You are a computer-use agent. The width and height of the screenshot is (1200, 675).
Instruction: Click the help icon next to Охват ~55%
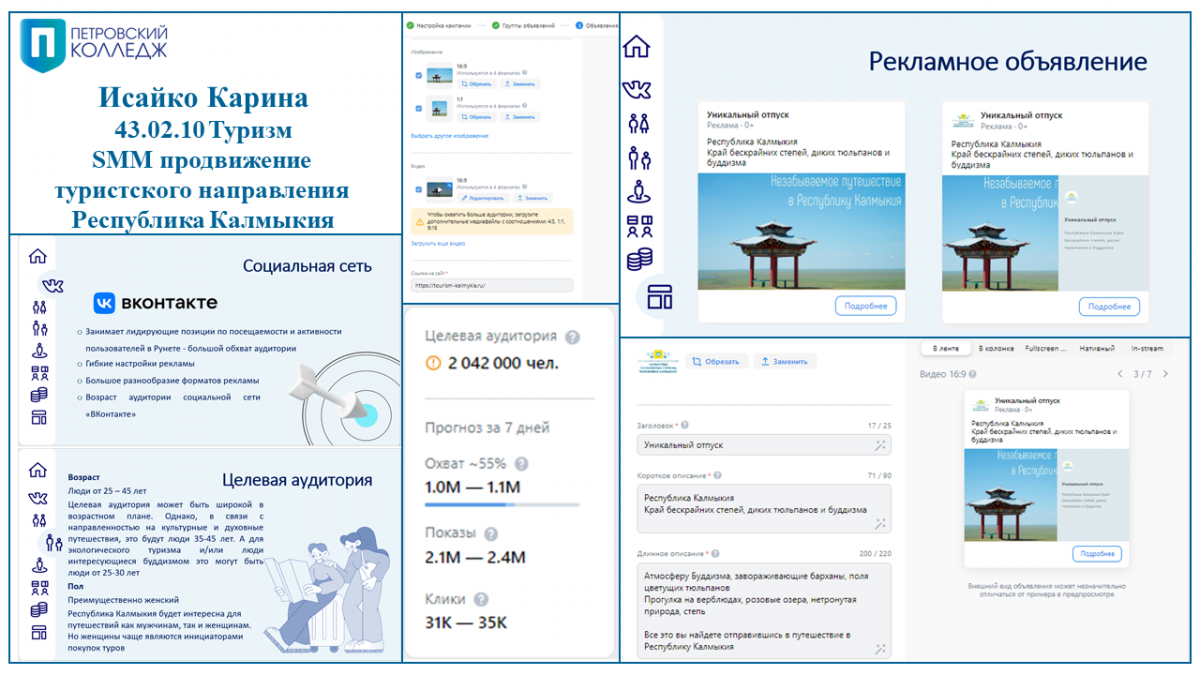coord(521,464)
